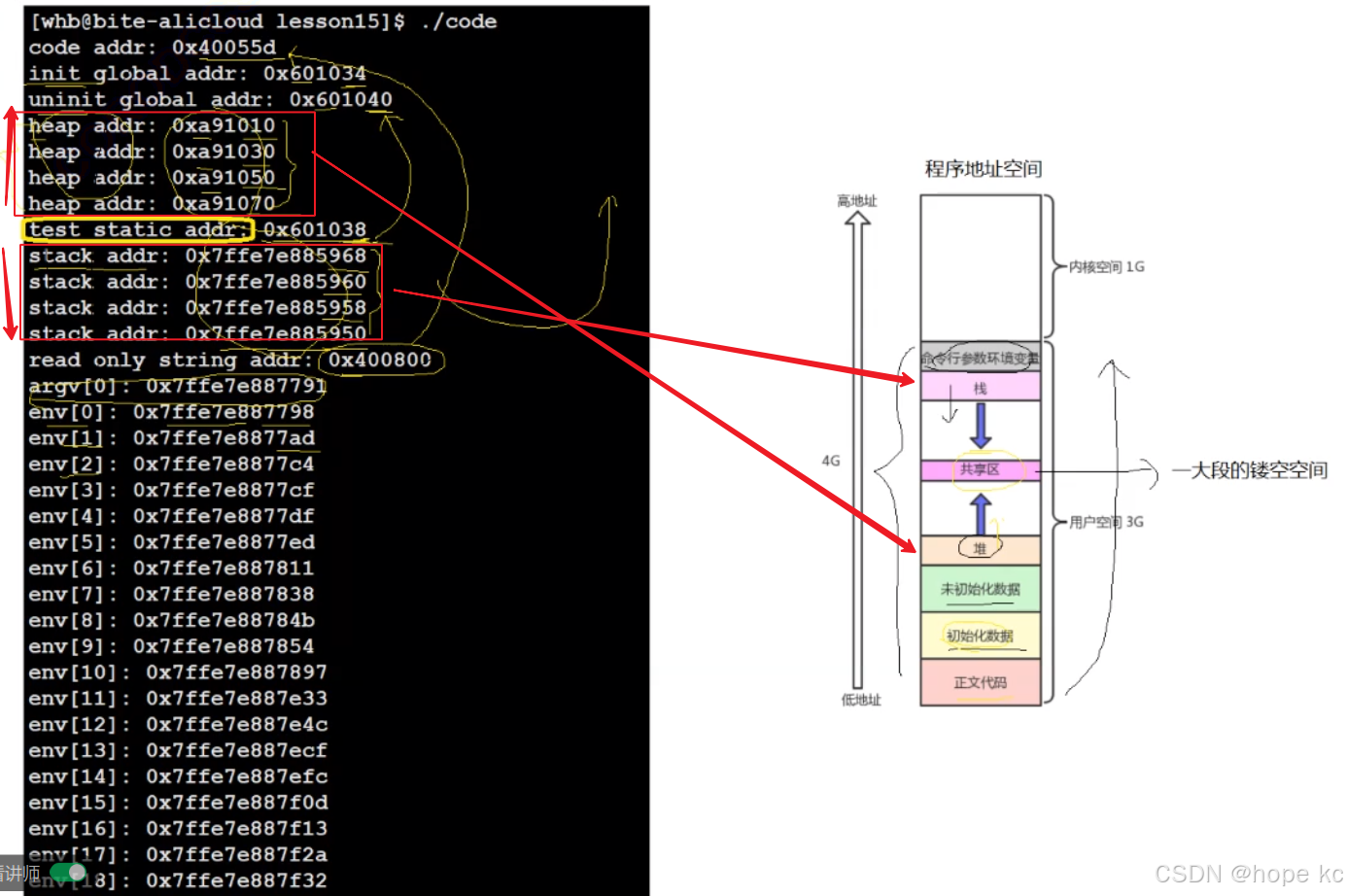
Task: Click stack addr value 0x7ffe7e885968
Action: click(x=276, y=257)
